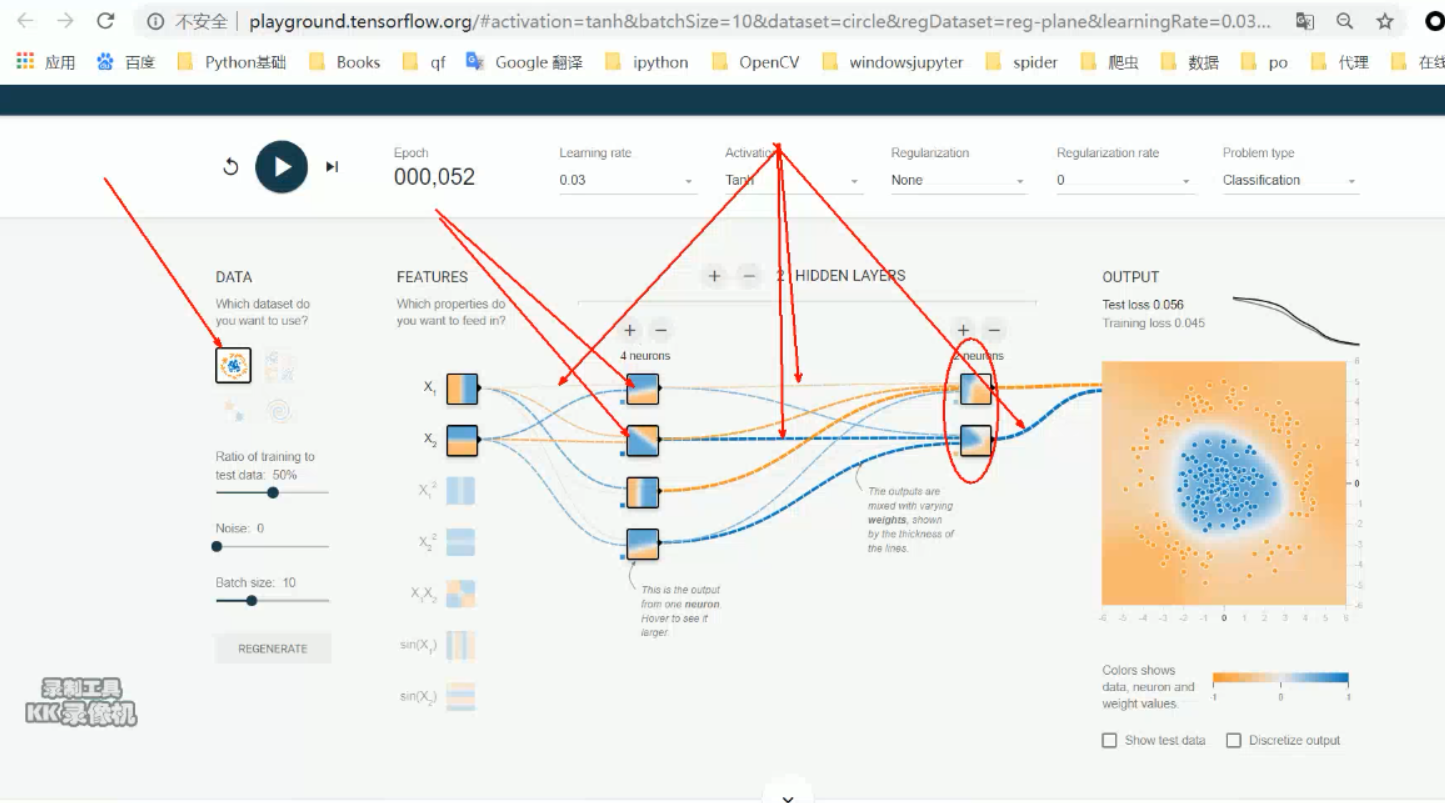Screen dimensions: 1445x803
Task: Open the Regularization dropdown
Action: tap(958, 181)
